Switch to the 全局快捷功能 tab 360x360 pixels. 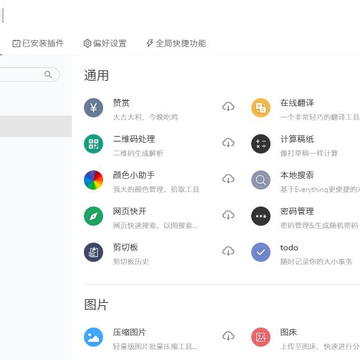[x=176, y=43]
